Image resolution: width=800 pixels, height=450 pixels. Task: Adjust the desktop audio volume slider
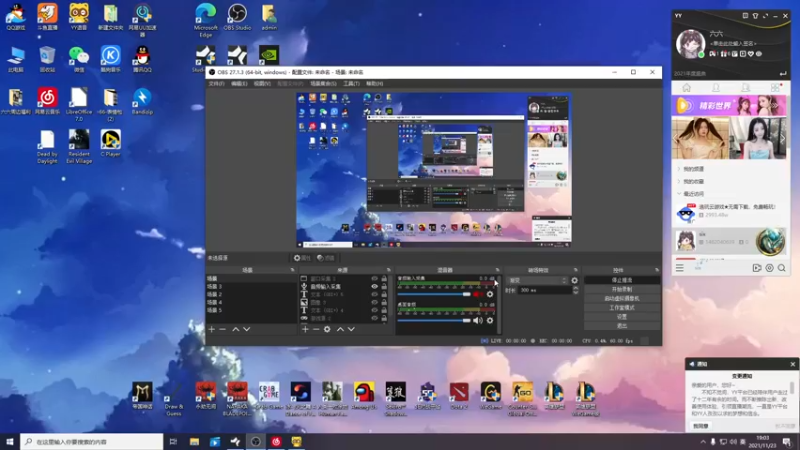[434, 320]
